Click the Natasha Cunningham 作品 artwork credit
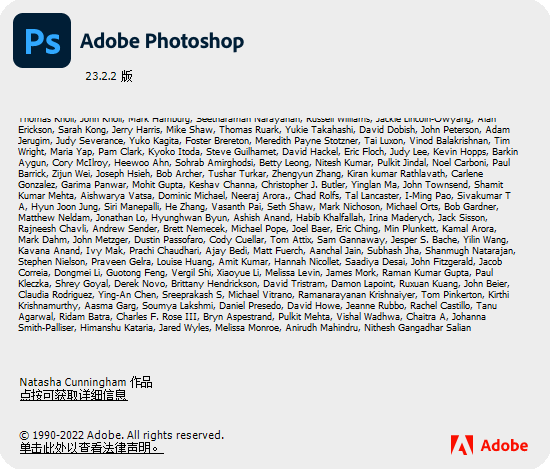550x469 pixels. [x=86, y=382]
